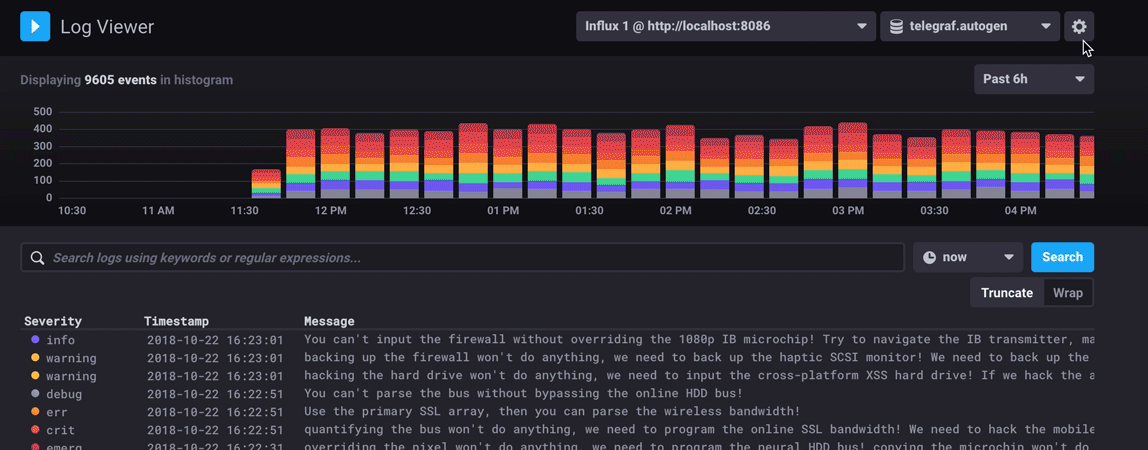Open settings via the gear icon
The width and height of the screenshot is (1148, 450).
coord(1079,26)
